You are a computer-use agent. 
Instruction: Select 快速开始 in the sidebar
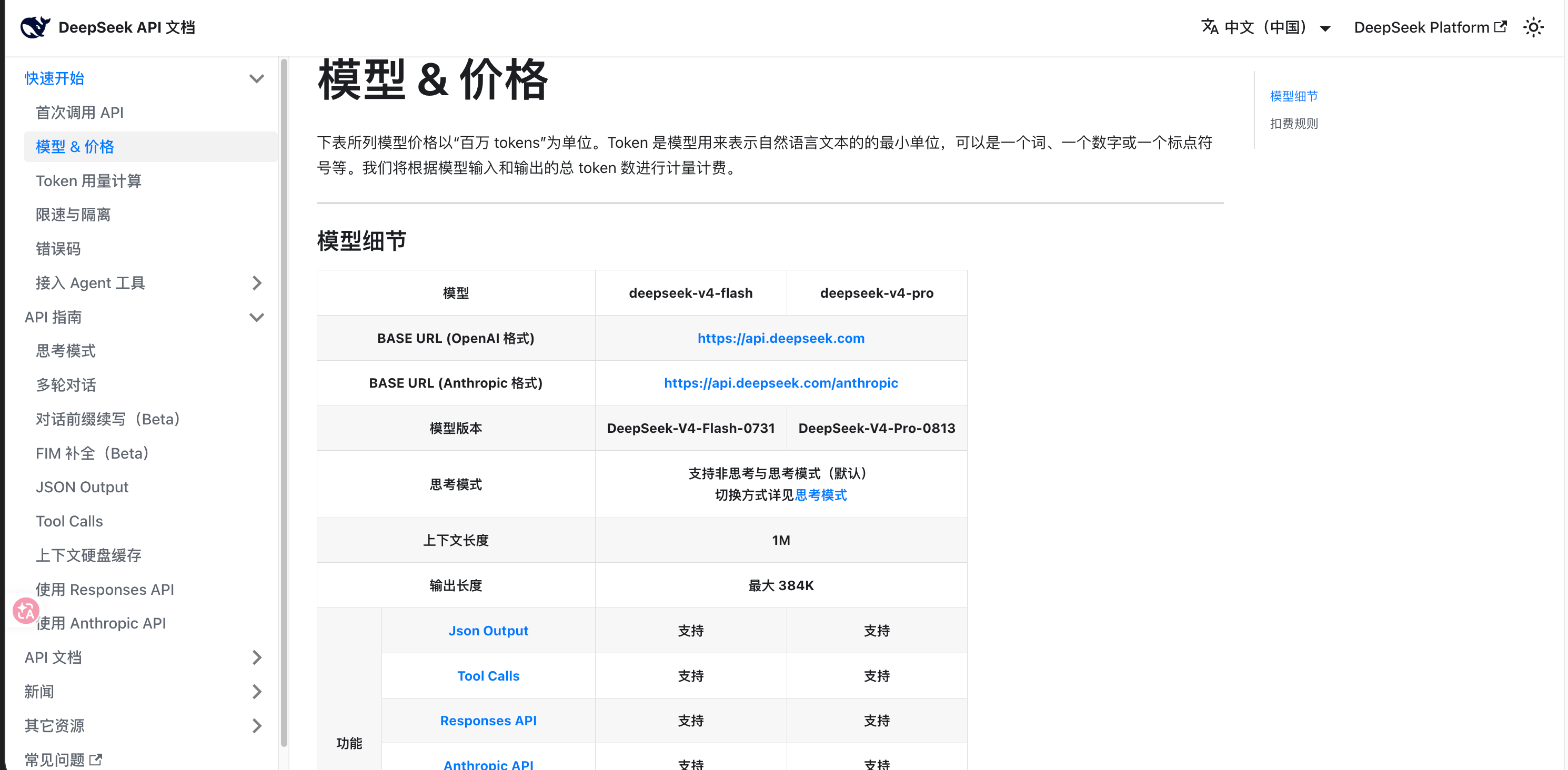point(54,78)
